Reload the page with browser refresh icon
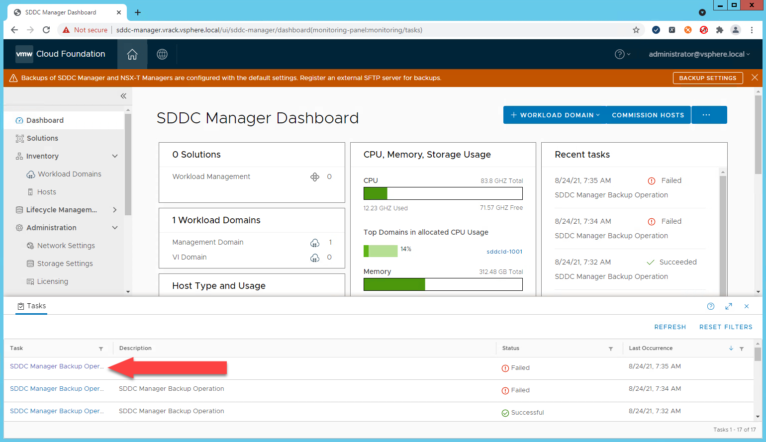 [46, 30]
